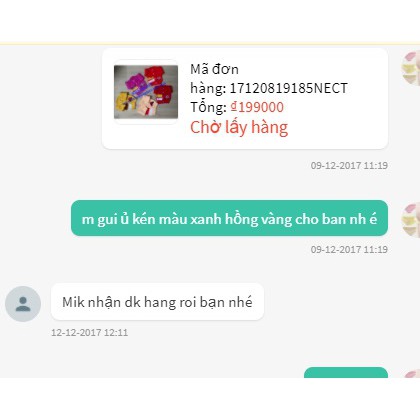Open the clothing product thumbnail in the order card
This screenshot has width=420, height=420.
146,92
